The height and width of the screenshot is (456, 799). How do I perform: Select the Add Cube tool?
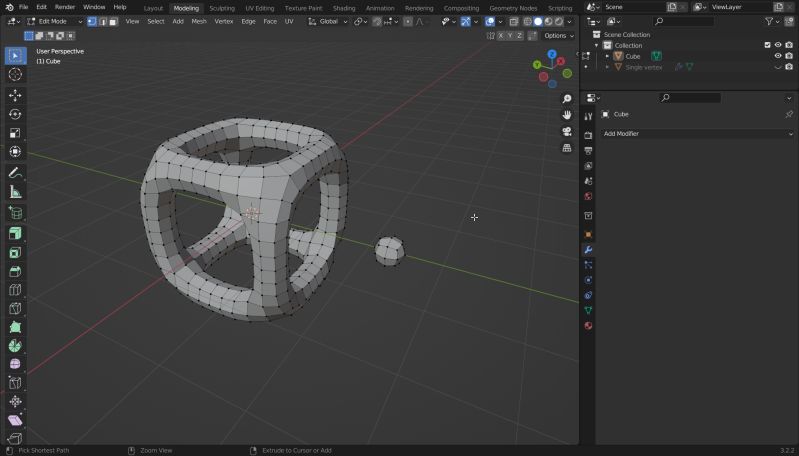(15, 213)
